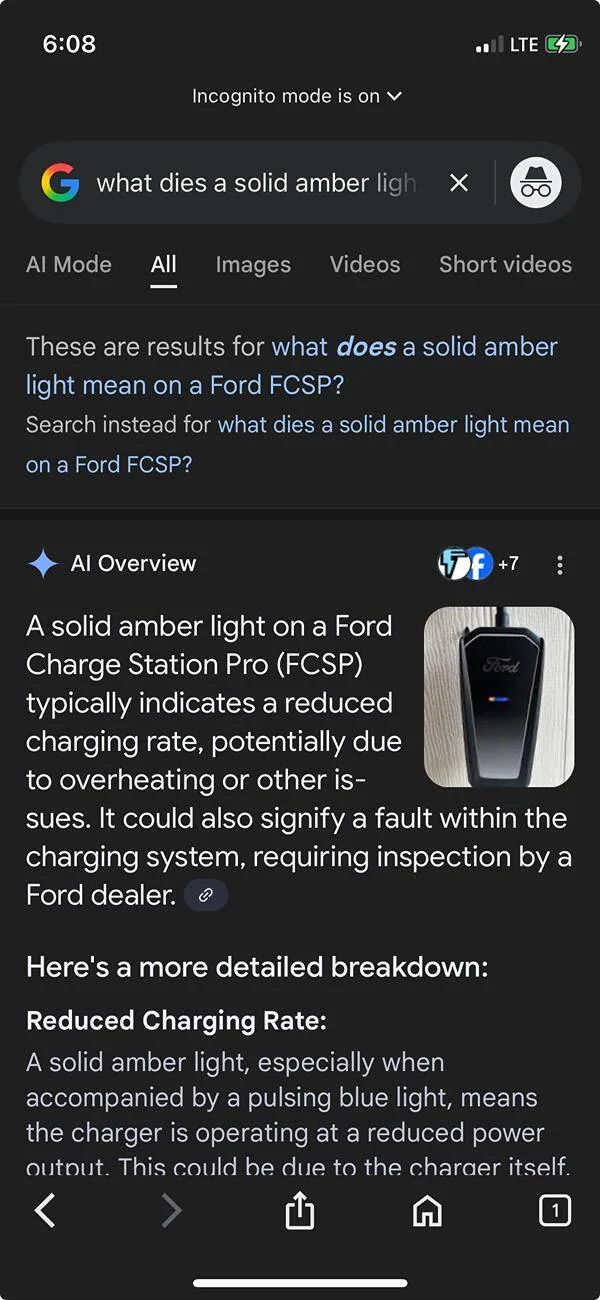This screenshot has width=600, height=1300.
Task: Open the Ford charger thumbnail image
Action: point(499,697)
